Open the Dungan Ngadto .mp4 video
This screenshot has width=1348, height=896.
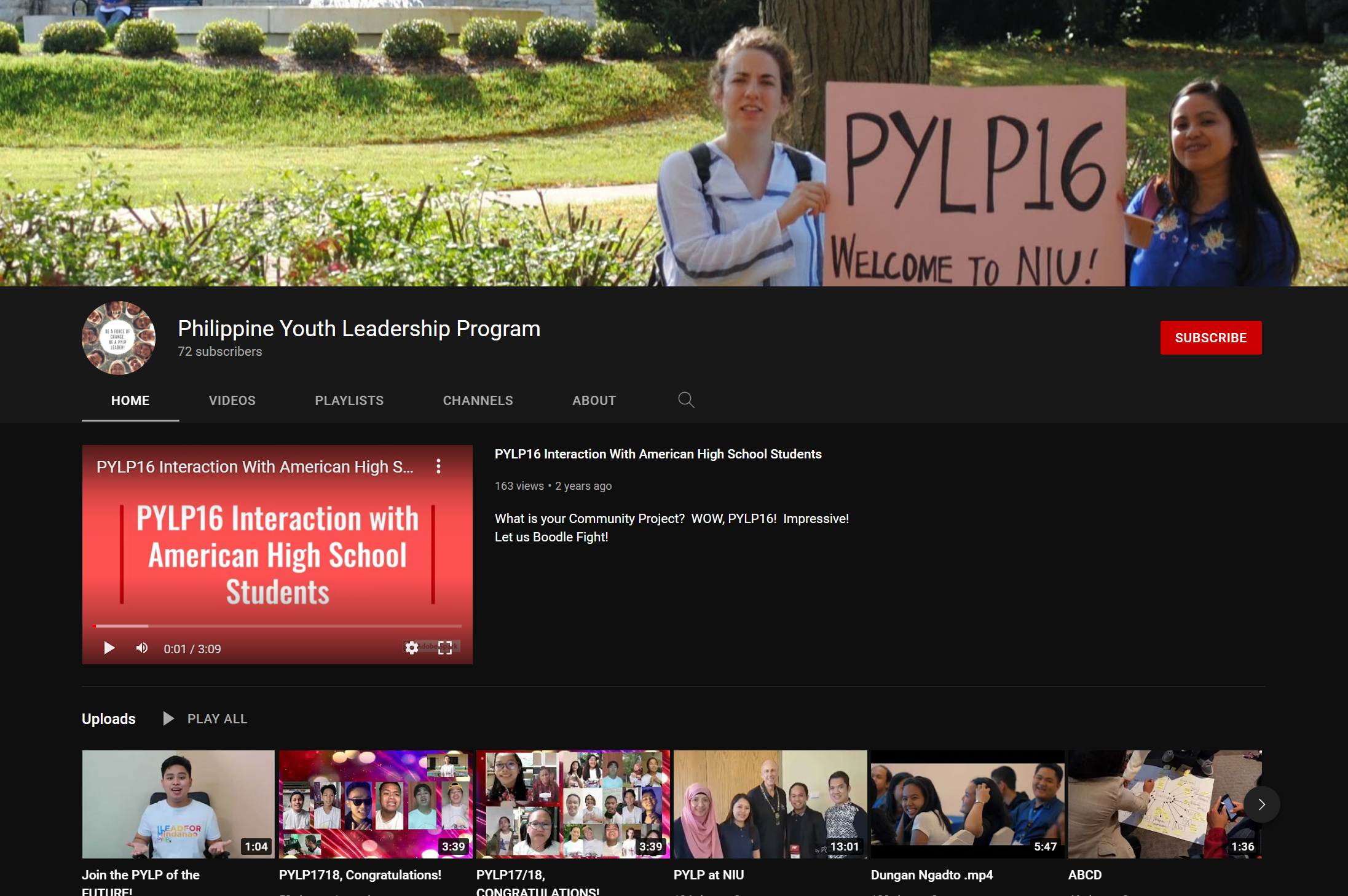click(931, 875)
